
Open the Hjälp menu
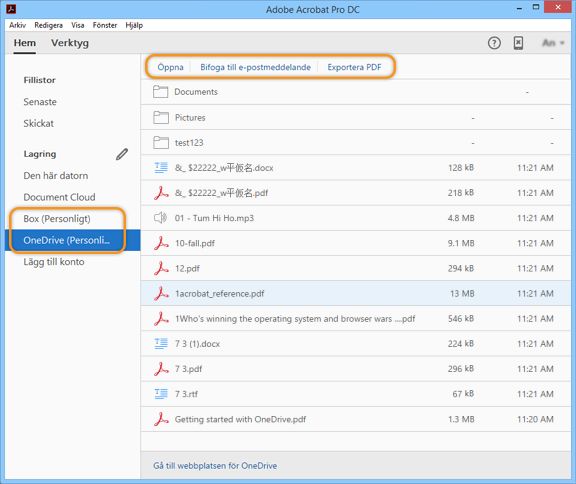click(134, 25)
